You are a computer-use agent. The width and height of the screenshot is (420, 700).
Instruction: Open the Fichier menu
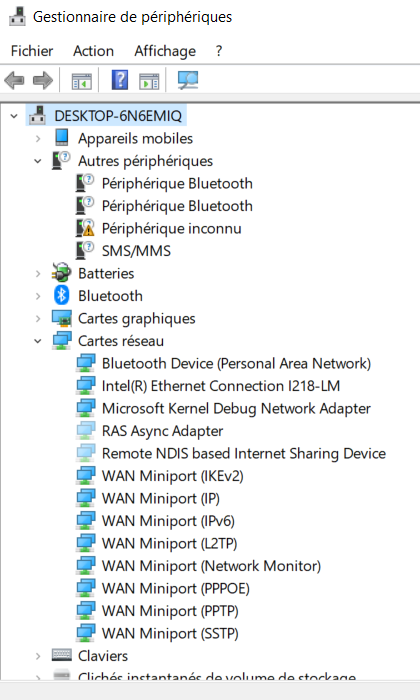pos(32,51)
